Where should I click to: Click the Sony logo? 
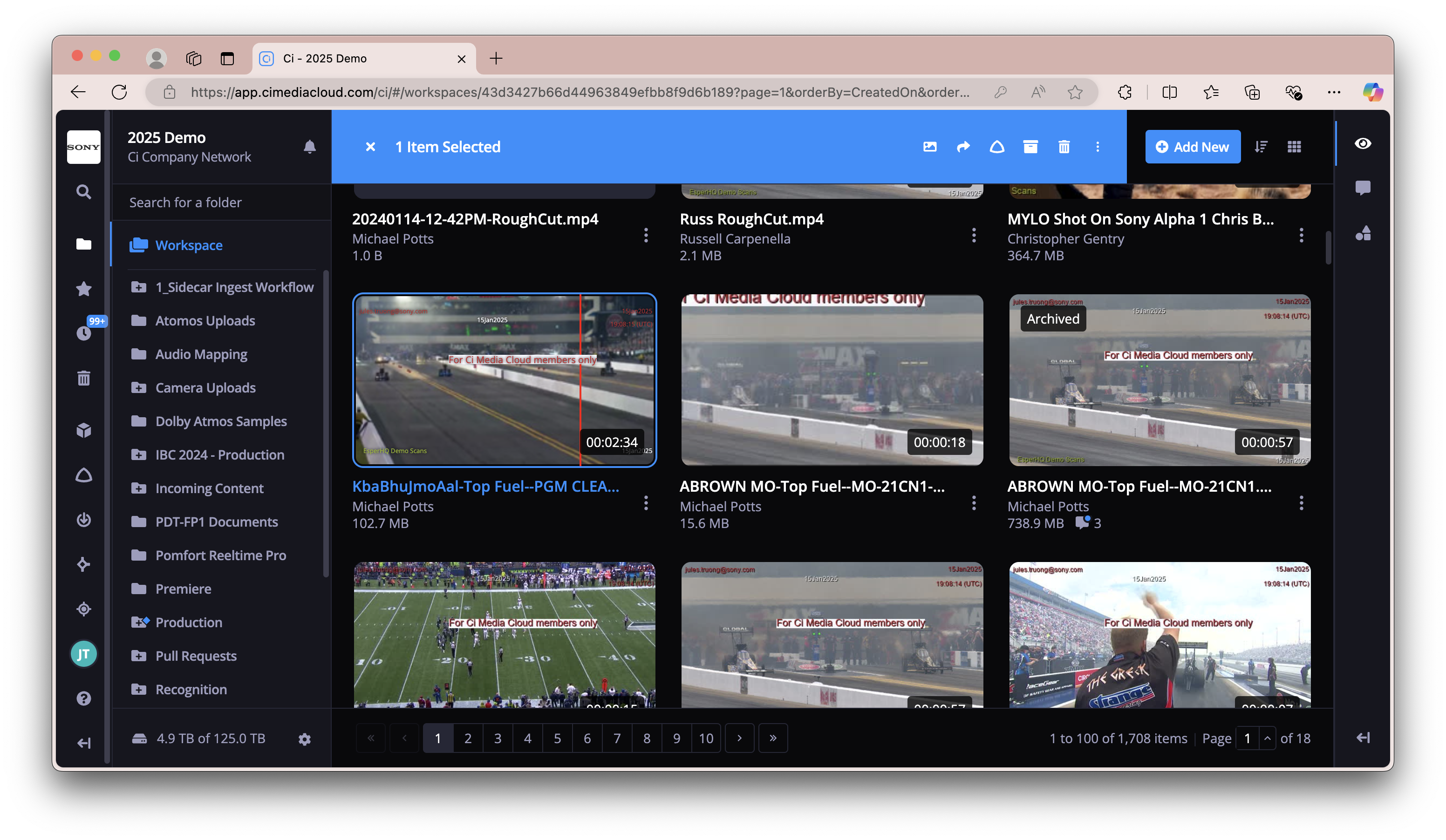(84, 147)
